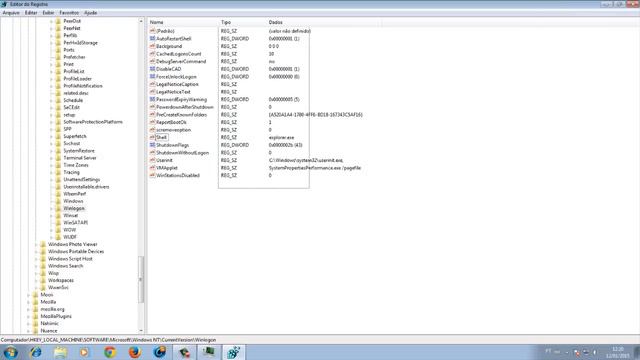Open the Arquivo menu
This screenshot has height=360, width=640.
pyautogui.click(x=11, y=13)
